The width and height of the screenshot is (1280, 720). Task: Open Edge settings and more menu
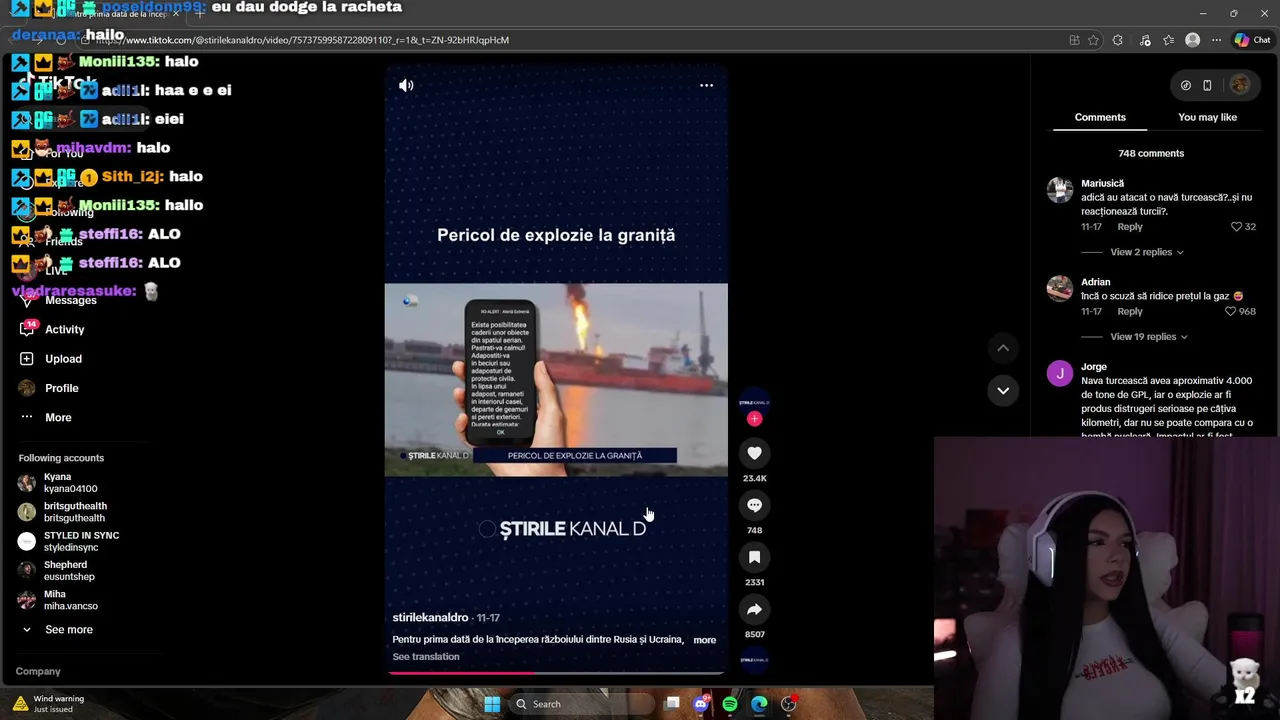click(1216, 40)
